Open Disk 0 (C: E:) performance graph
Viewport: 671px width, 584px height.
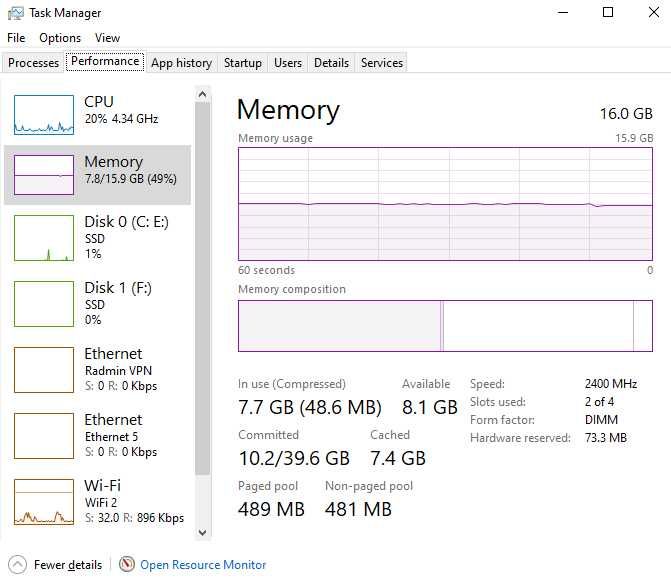pos(44,237)
